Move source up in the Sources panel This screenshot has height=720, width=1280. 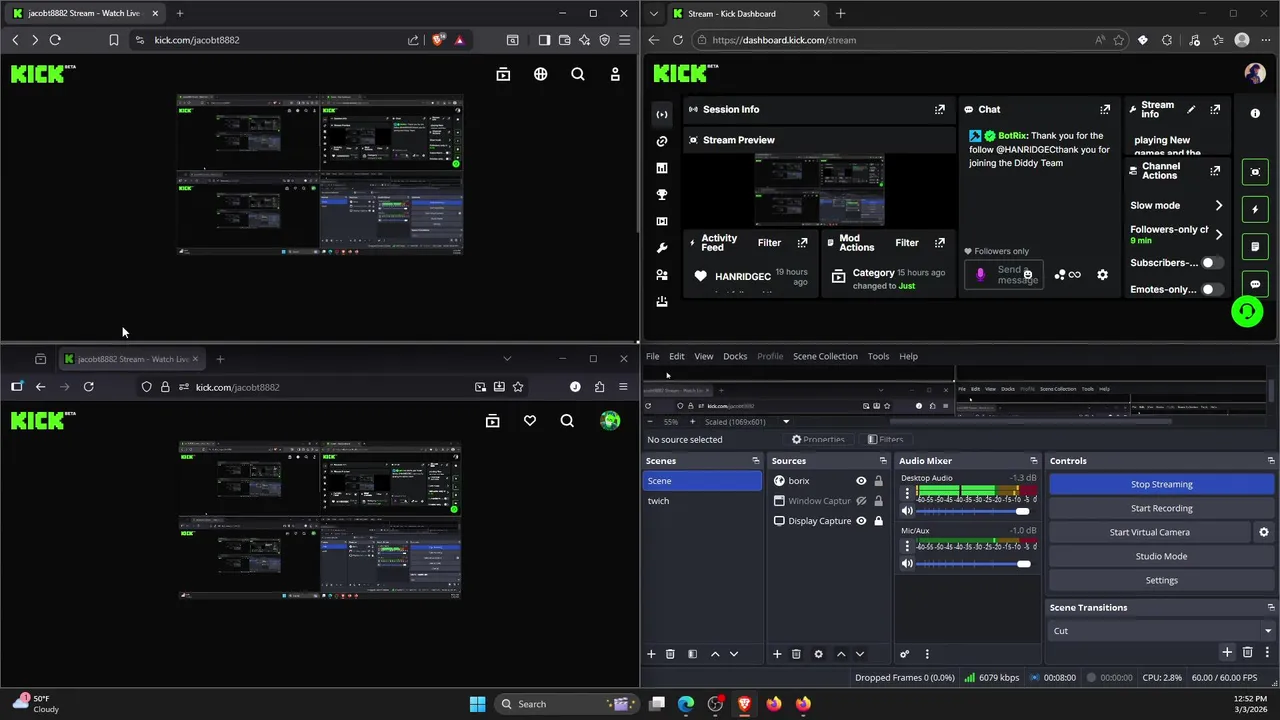tap(841, 654)
